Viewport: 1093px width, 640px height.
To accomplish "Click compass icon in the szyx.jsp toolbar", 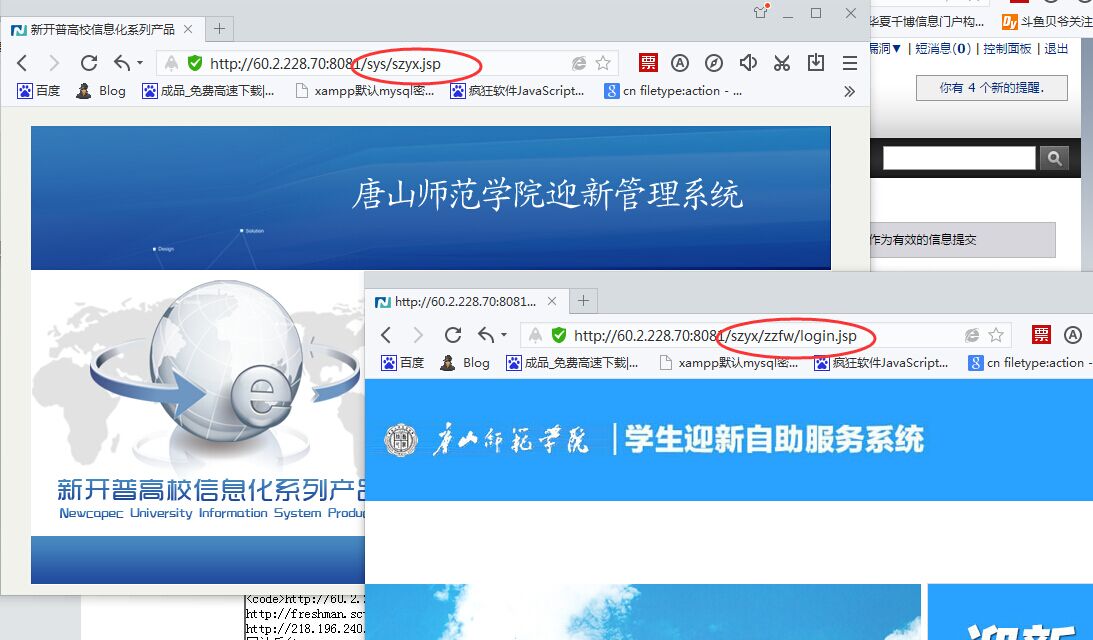I will point(714,63).
